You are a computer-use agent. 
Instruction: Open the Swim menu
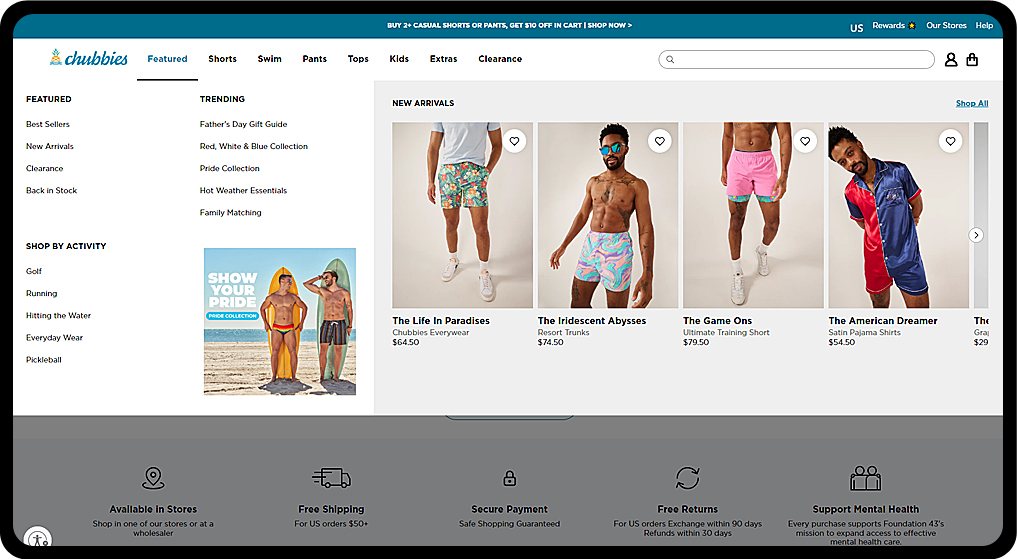[270, 59]
